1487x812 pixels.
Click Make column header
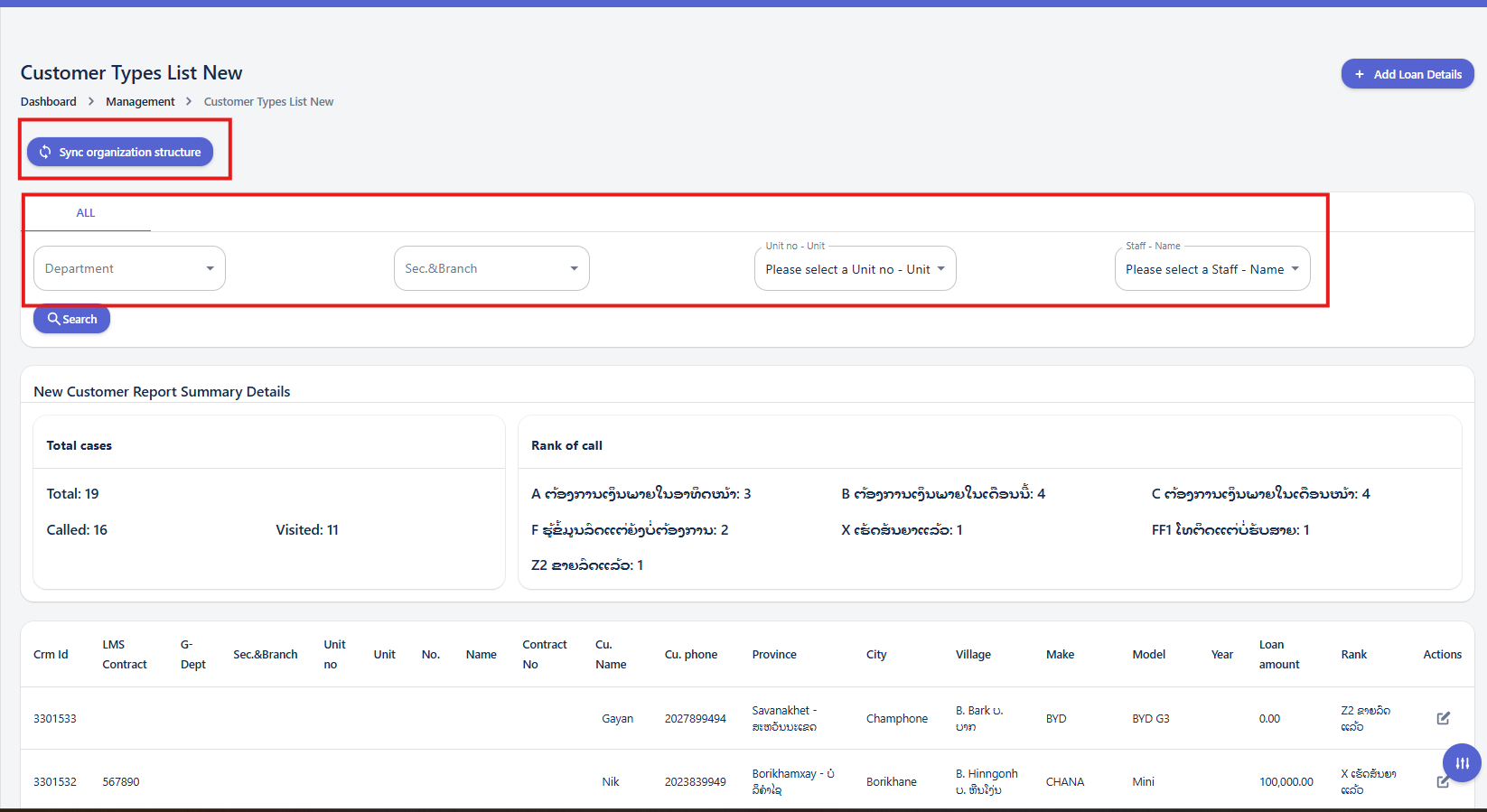1060,655
